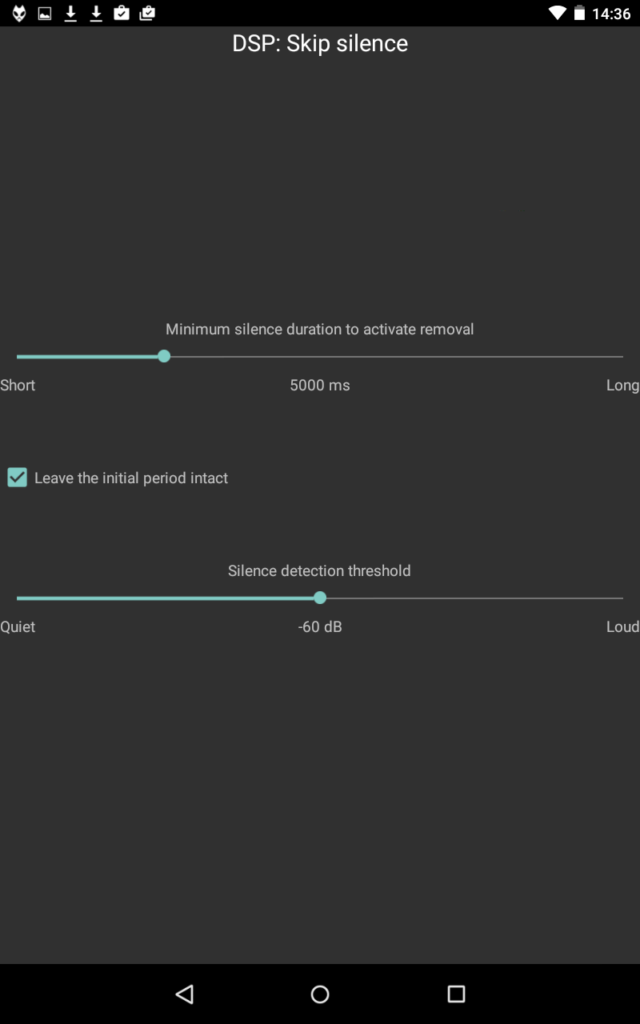Click the duration slider track above "Long"

[x=610, y=356]
